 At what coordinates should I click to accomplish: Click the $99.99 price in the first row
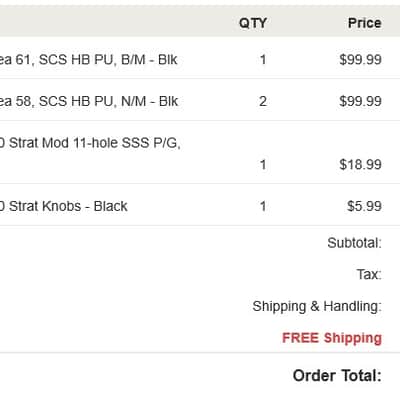(x=360, y=60)
